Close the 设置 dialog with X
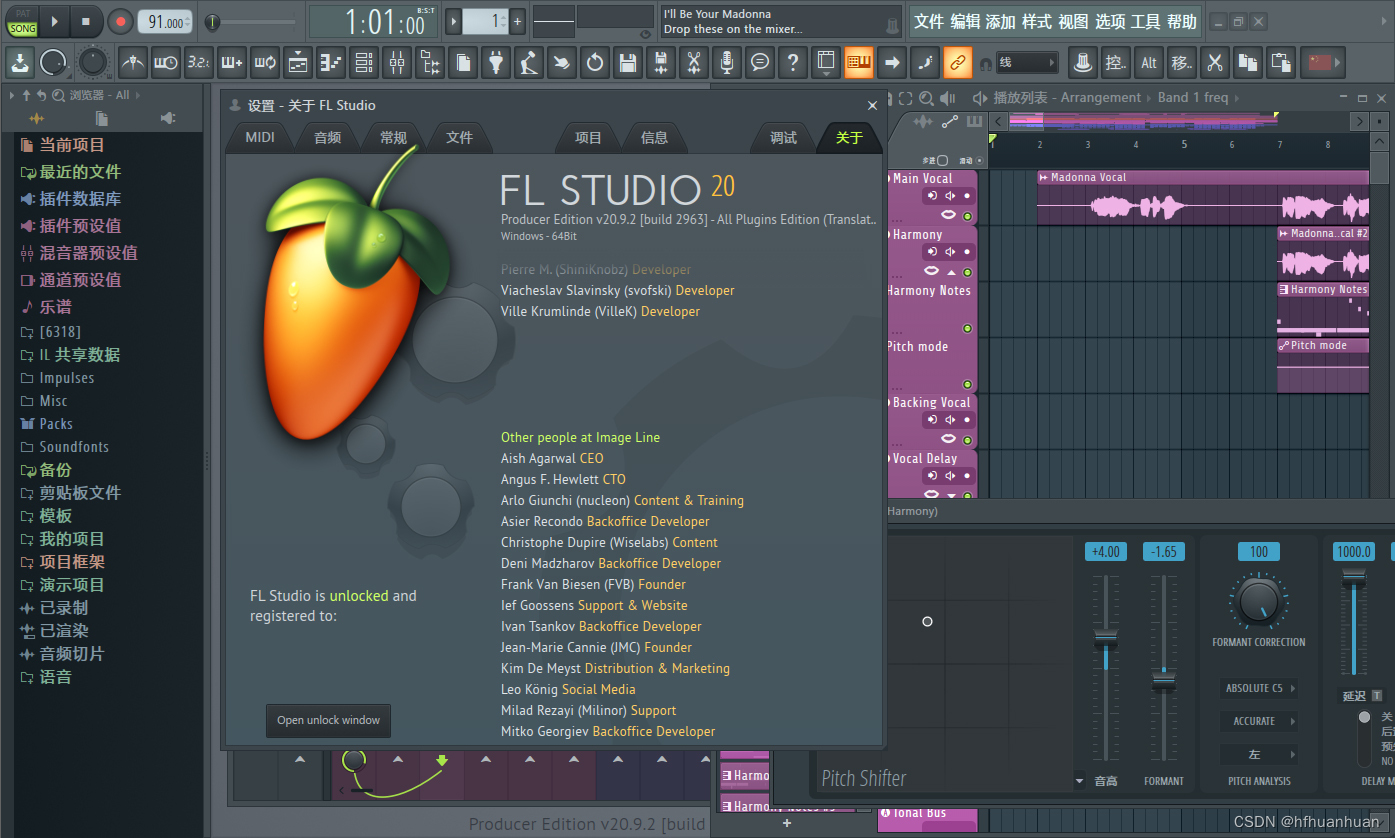This screenshot has height=838, width=1395. pyautogui.click(x=872, y=105)
